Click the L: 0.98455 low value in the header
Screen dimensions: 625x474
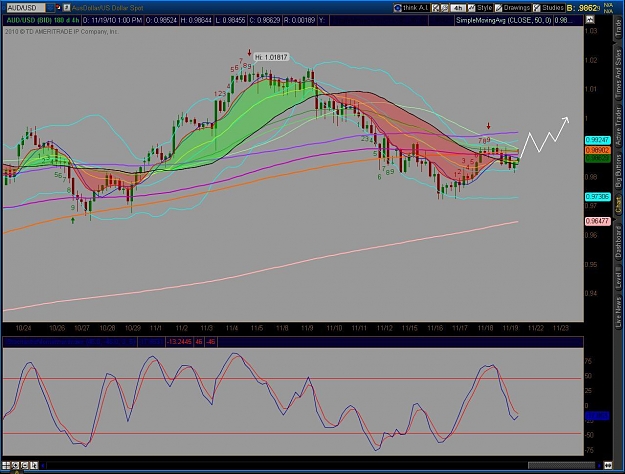pyautogui.click(x=230, y=20)
